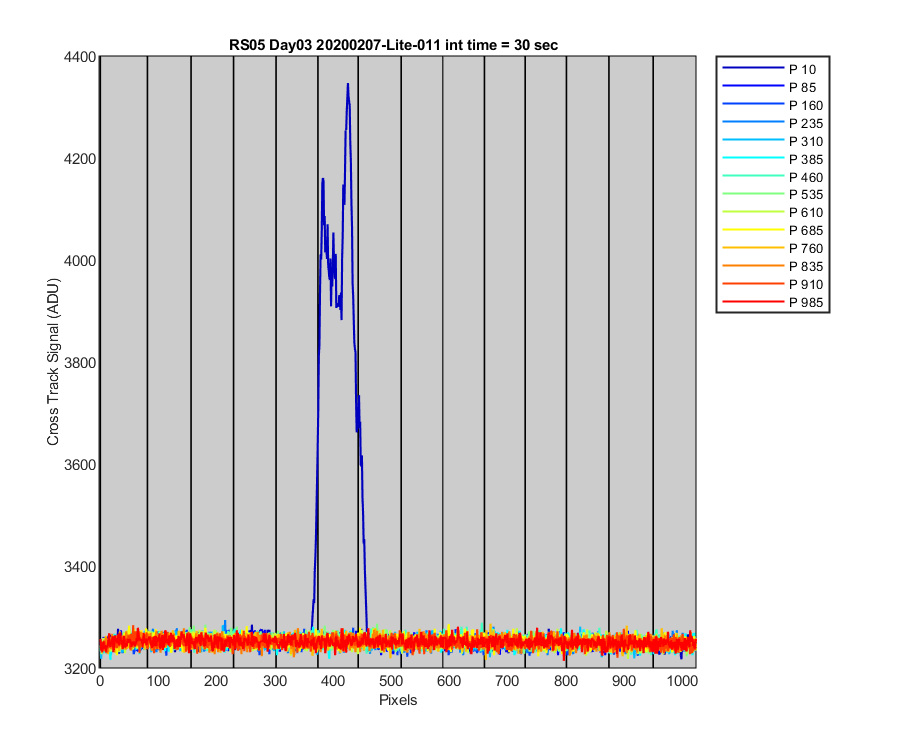Select the P 535 legend entry
The image size is (900, 750).
773,195
